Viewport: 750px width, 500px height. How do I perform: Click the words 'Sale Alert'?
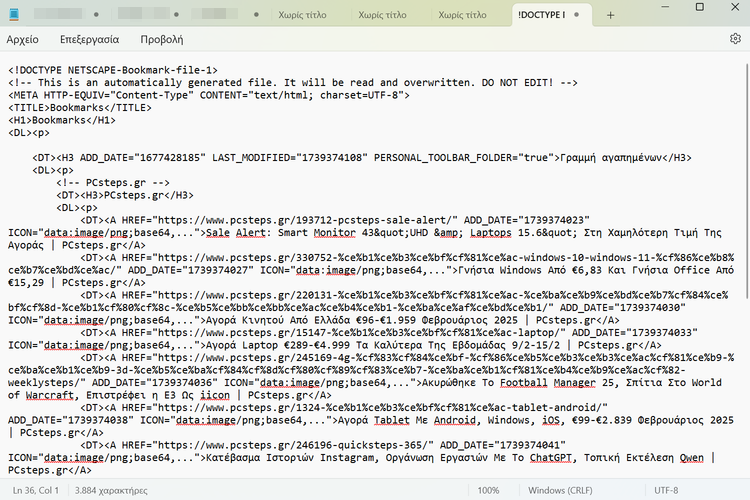point(236,233)
